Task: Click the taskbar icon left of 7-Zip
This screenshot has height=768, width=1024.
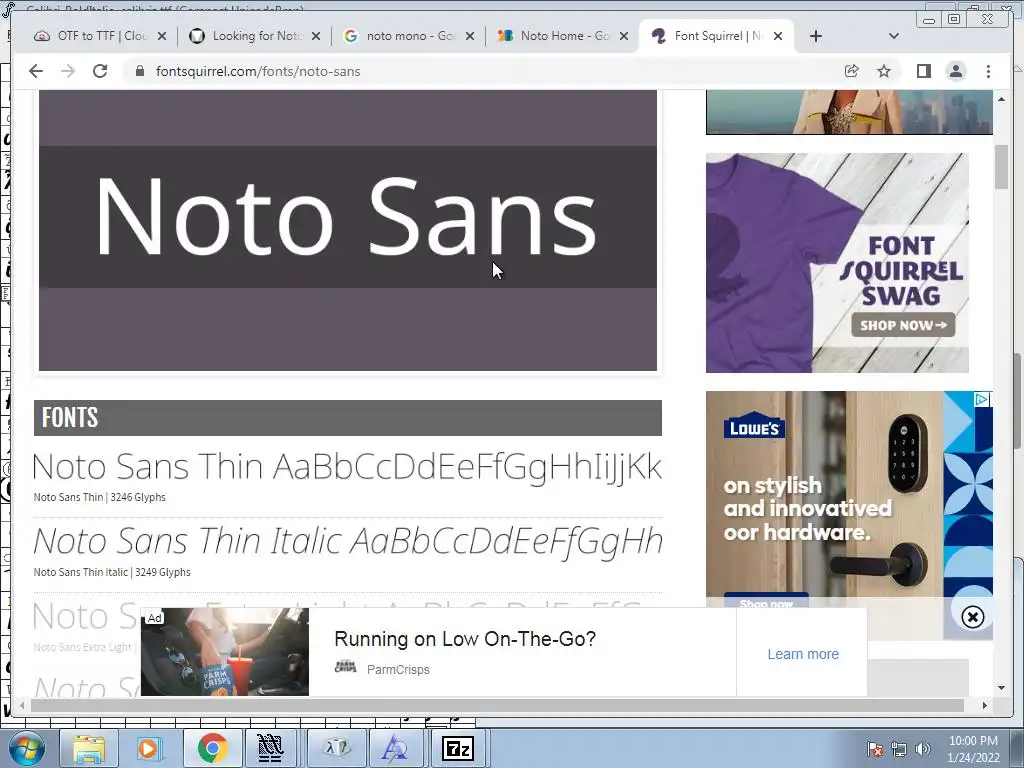Action: [x=396, y=748]
